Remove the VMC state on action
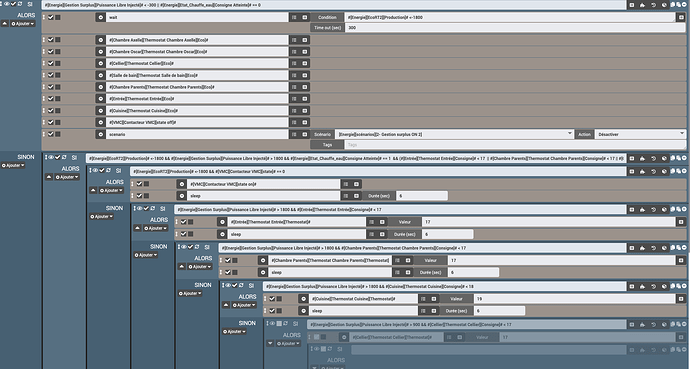This screenshot has height=369, width=690. pos(181,184)
